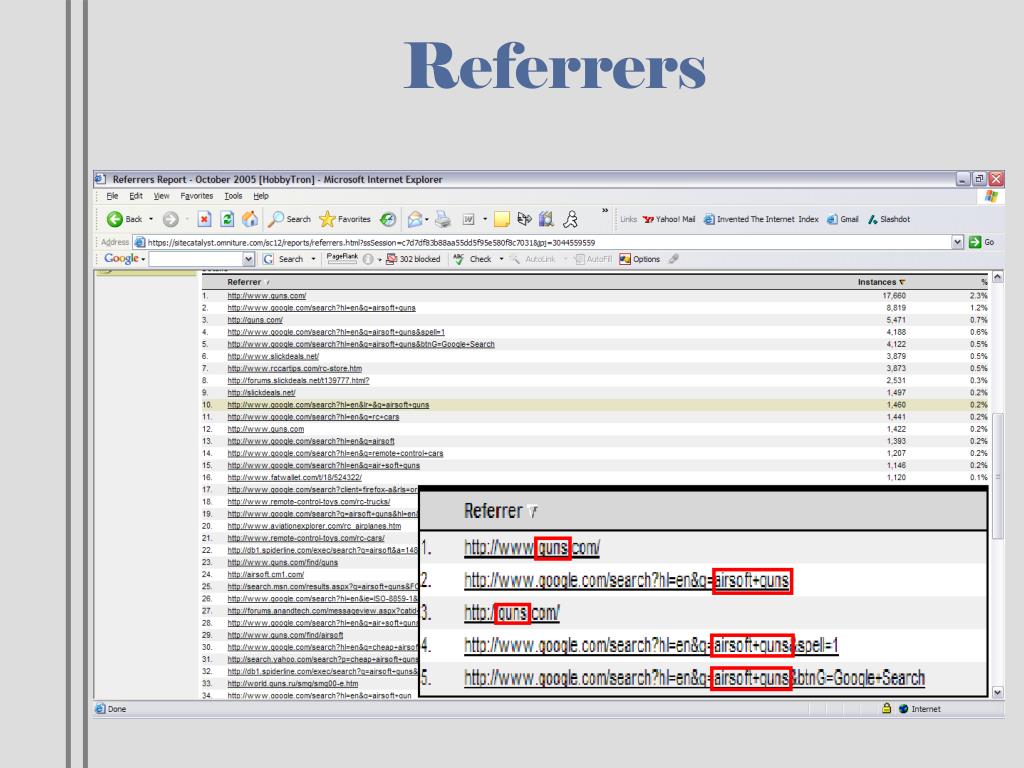Stop page loading with red X icon

pyautogui.click(x=204, y=219)
